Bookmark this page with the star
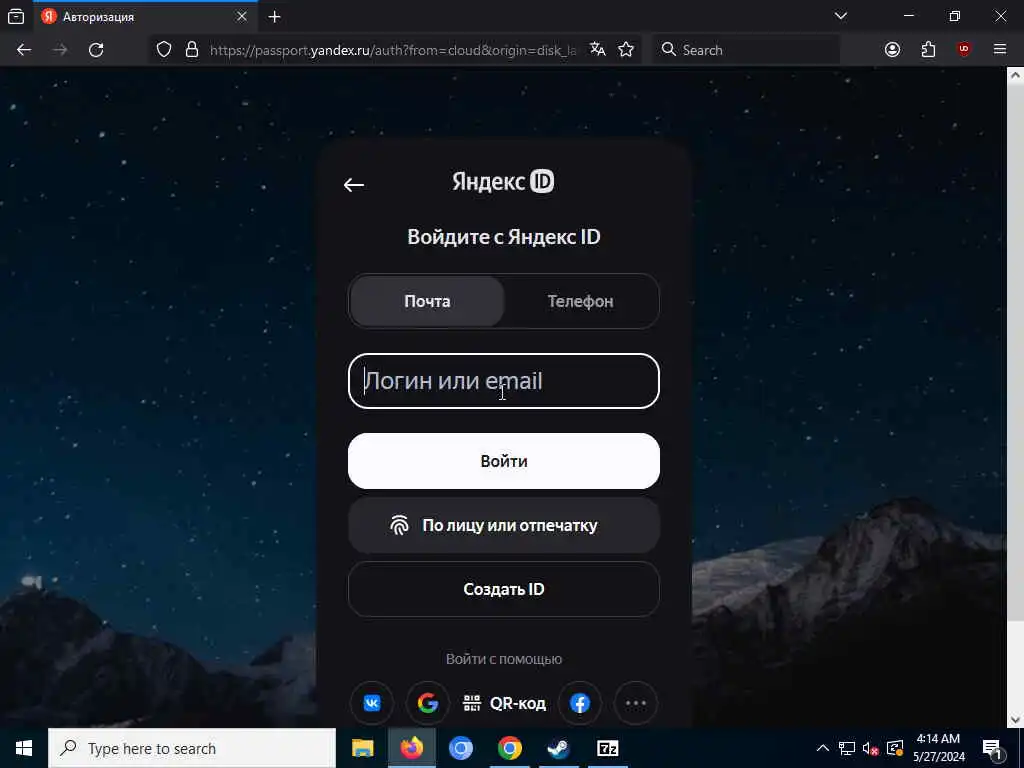The width and height of the screenshot is (1024, 768). tap(626, 50)
